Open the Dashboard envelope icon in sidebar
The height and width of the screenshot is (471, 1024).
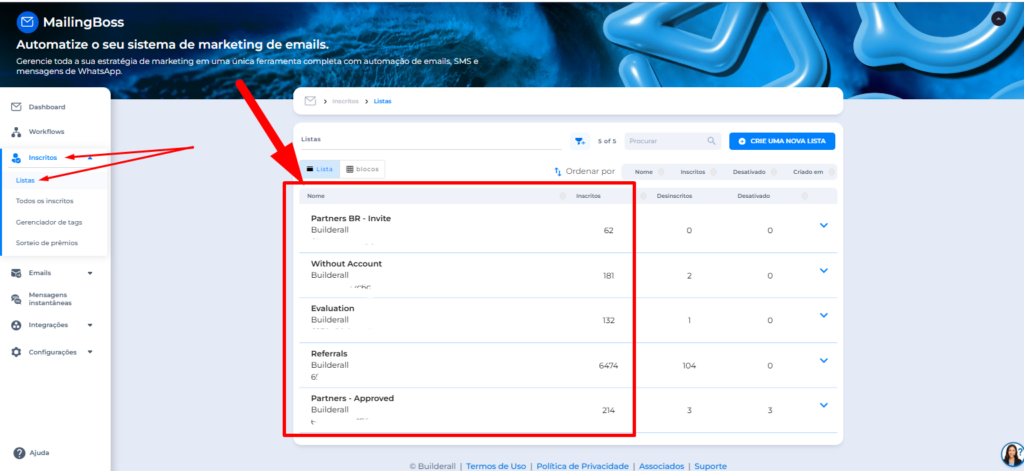pyautogui.click(x=16, y=107)
